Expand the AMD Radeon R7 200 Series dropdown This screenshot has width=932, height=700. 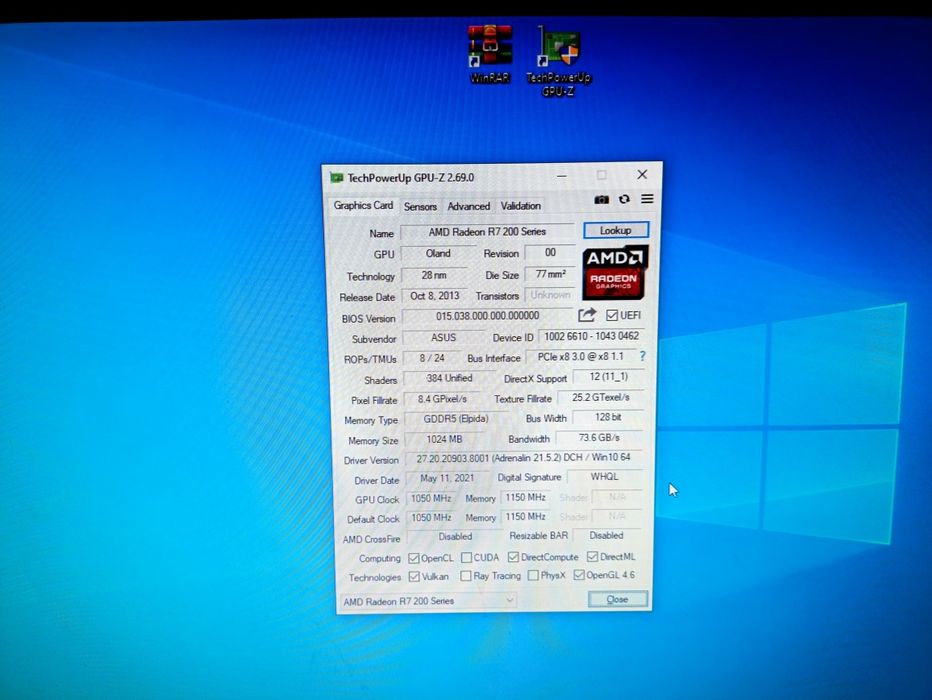427,601
